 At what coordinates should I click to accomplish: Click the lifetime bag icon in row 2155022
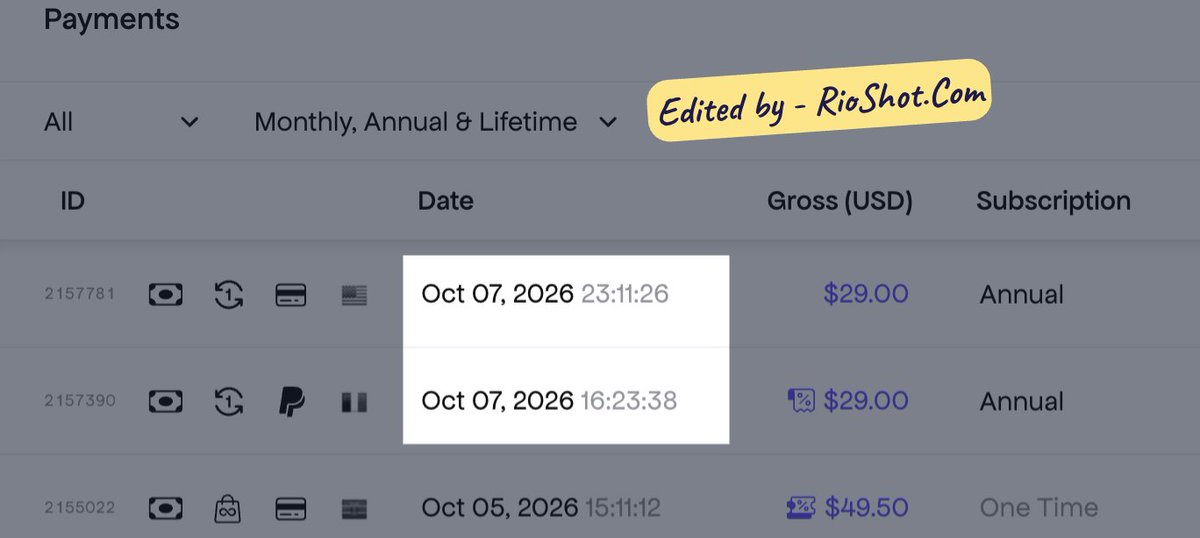point(229,508)
